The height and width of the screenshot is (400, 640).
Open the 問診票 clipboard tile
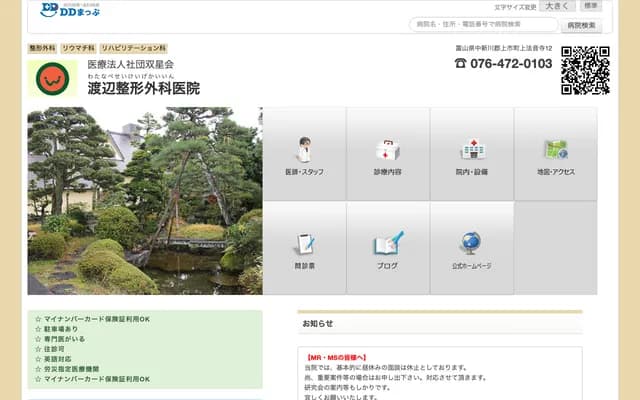click(x=304, y=248)
